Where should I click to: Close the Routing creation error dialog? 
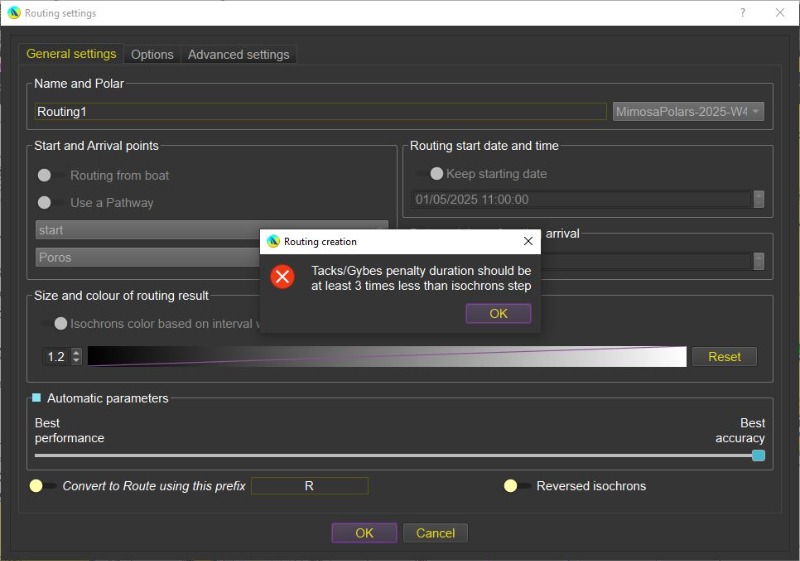(528, 241)
